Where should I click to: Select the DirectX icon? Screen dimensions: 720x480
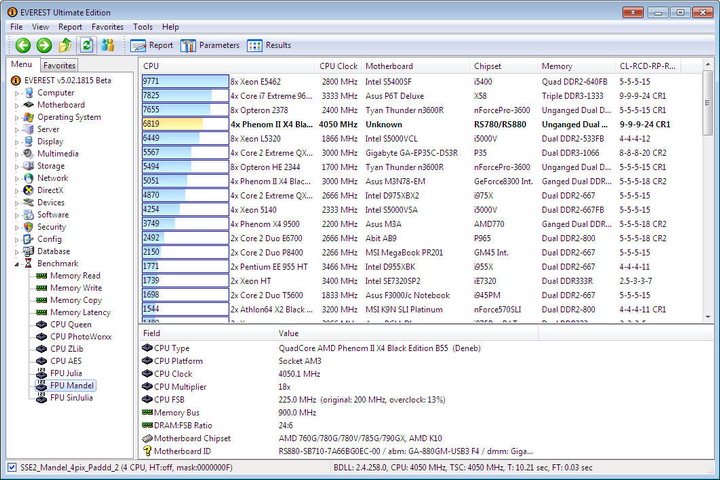coord(29,190)
